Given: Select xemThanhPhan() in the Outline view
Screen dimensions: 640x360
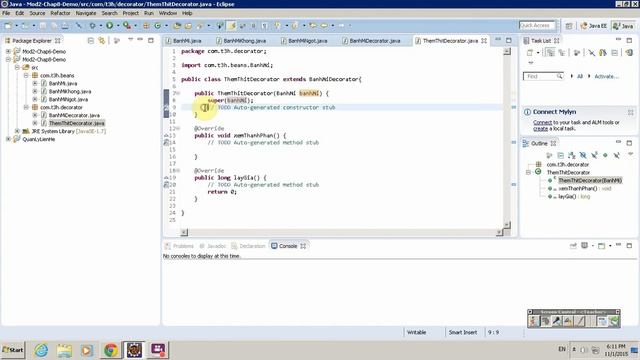Looking at the screenshot, I should coord(585,189).
